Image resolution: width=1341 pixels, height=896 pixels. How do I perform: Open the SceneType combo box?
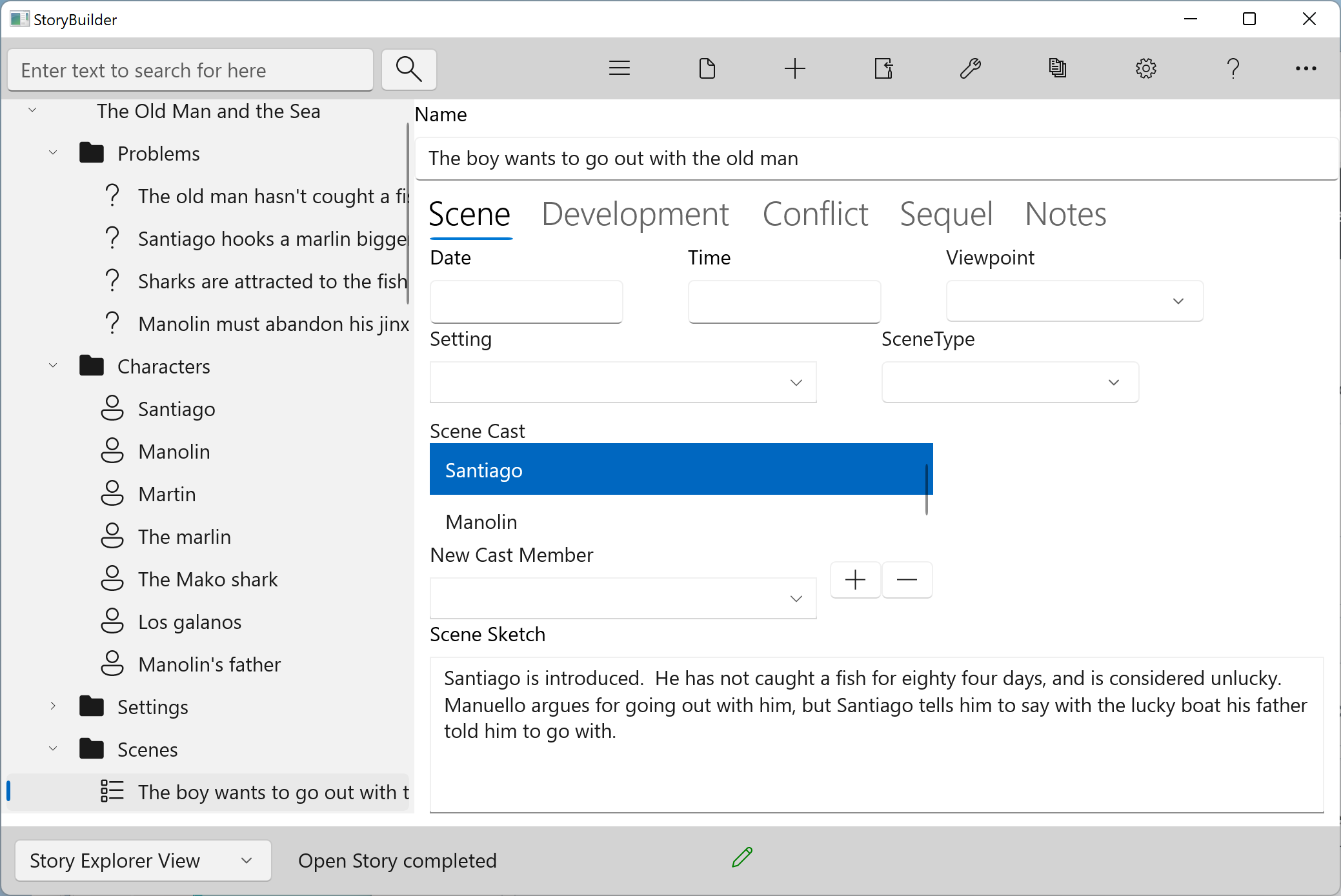pos(1009,383)
